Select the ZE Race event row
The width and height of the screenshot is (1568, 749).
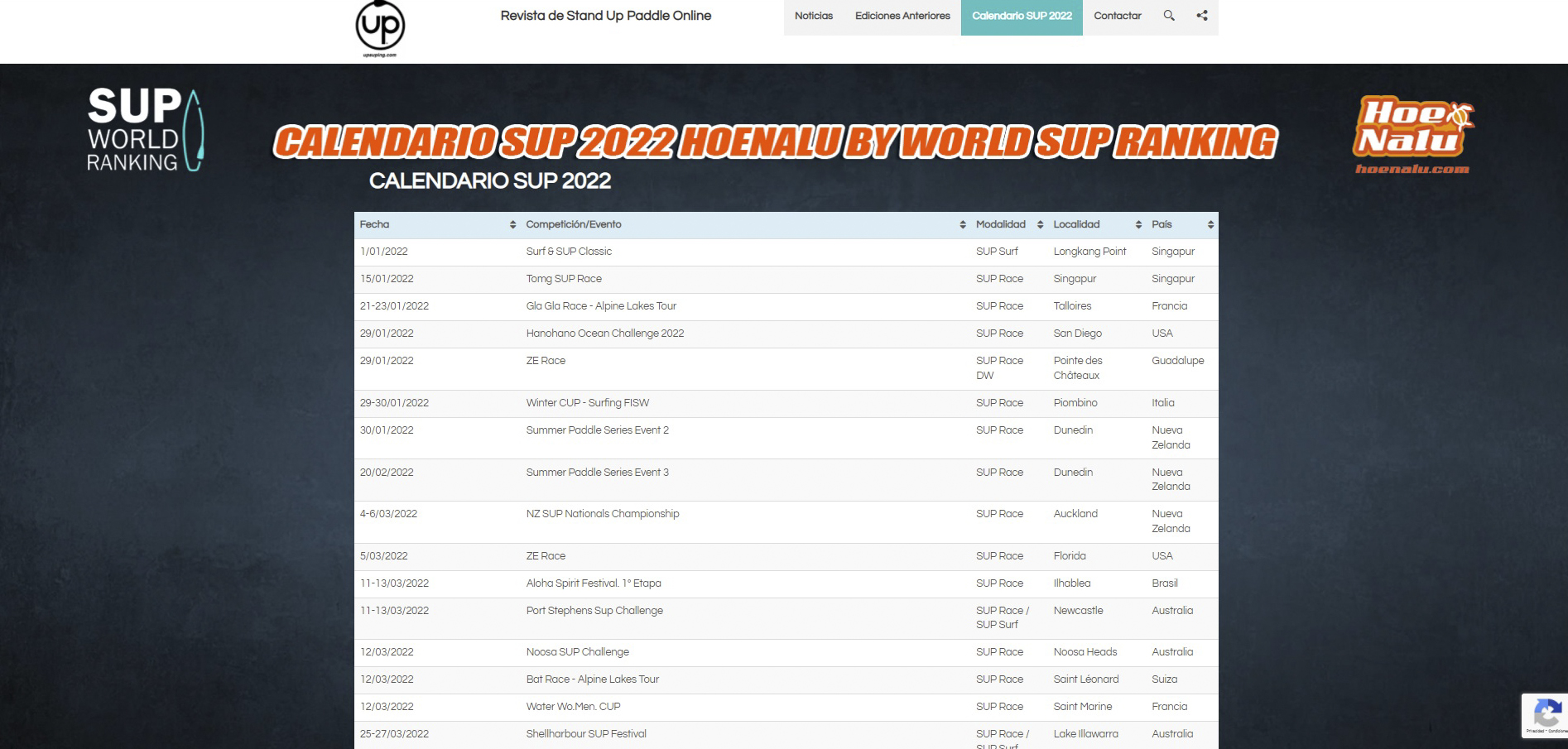coord(546,361)
